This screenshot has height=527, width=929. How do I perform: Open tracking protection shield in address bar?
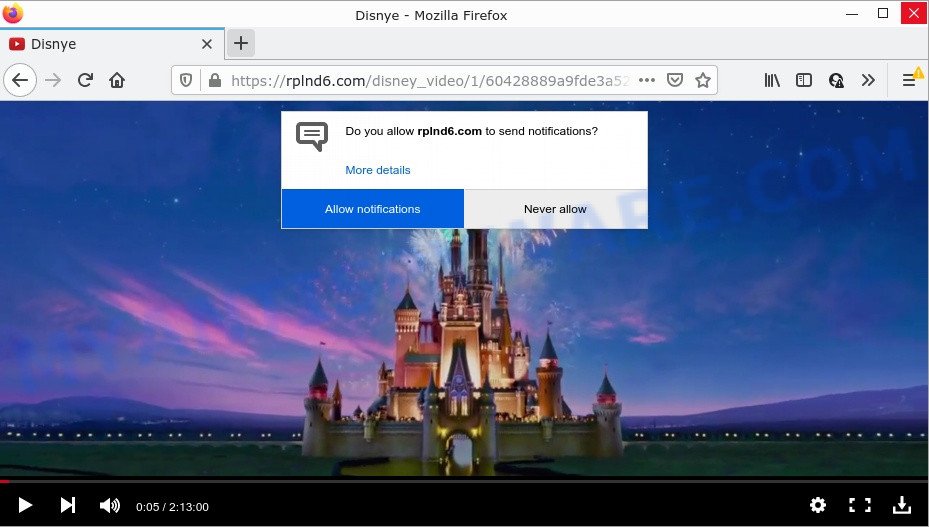point(186,80)
